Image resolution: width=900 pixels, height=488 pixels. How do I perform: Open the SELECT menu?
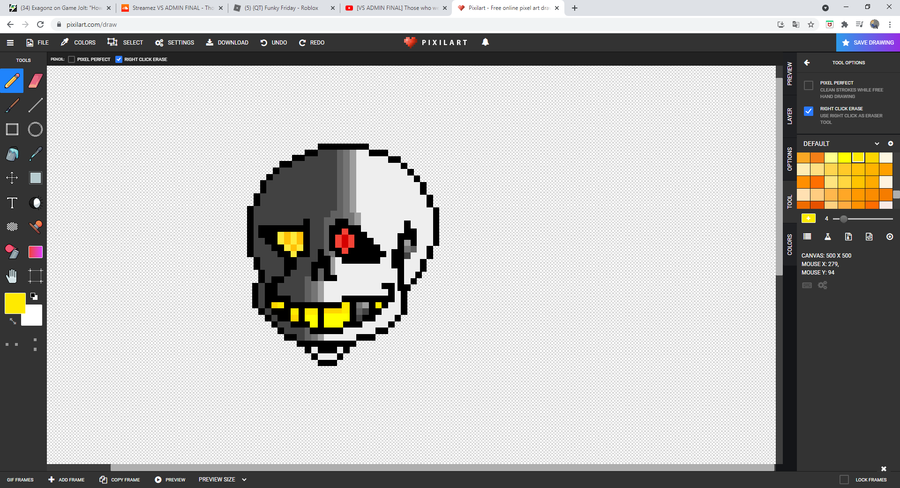click(125, 42)
